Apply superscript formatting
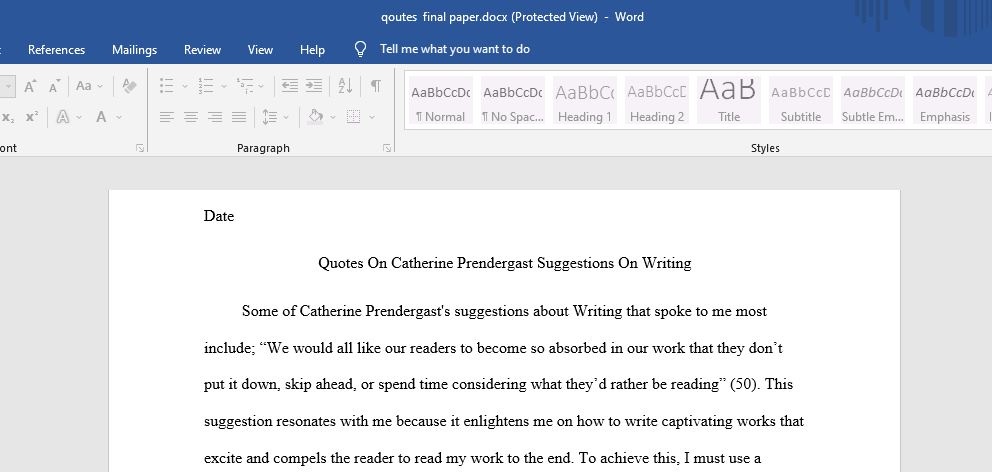Image resolution: width=992 pixels, height=472 pixels. (x=32, y=117)
